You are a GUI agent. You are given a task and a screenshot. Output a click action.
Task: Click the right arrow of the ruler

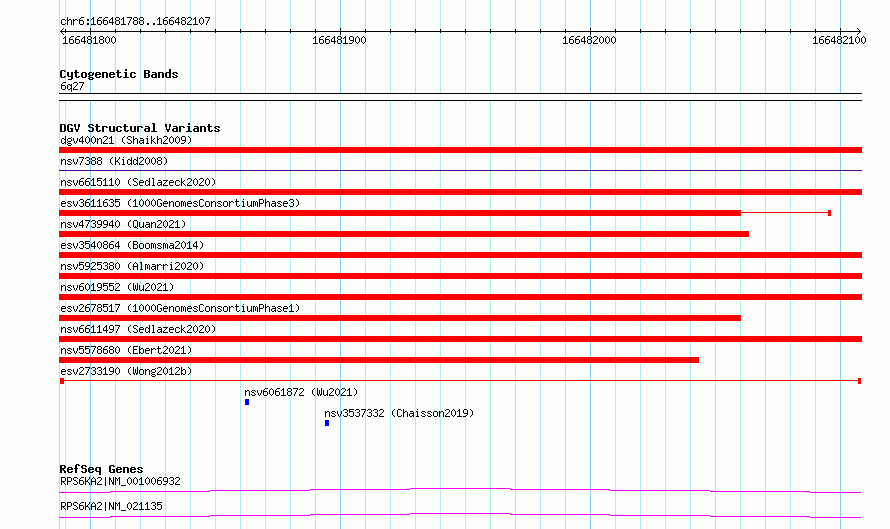[x=859, y=31]
